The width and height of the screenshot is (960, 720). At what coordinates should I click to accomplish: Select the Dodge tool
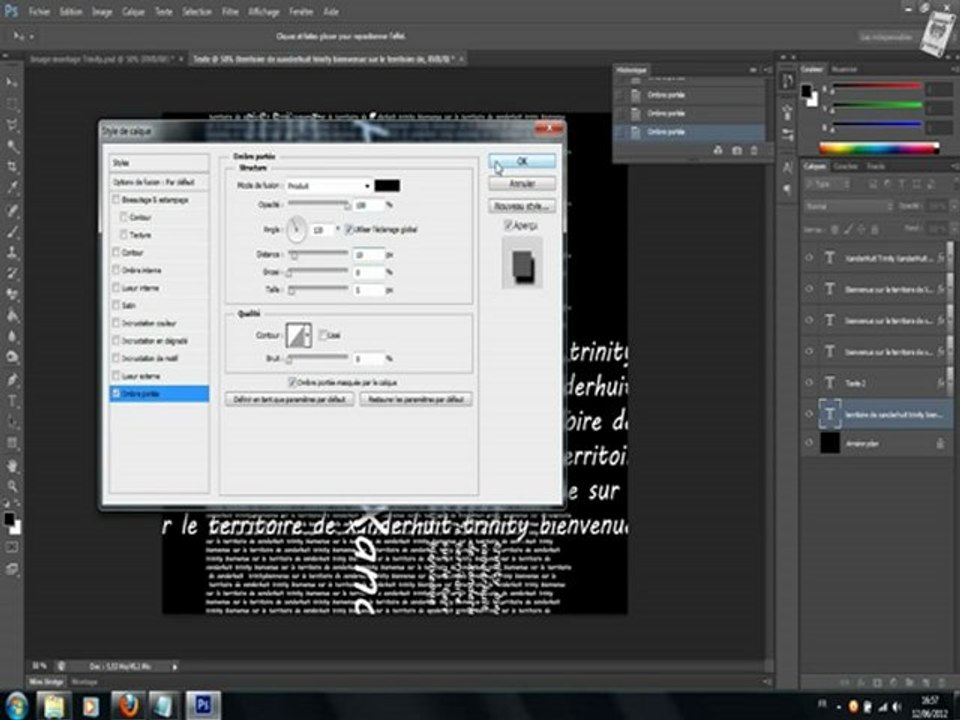point(12,357)
